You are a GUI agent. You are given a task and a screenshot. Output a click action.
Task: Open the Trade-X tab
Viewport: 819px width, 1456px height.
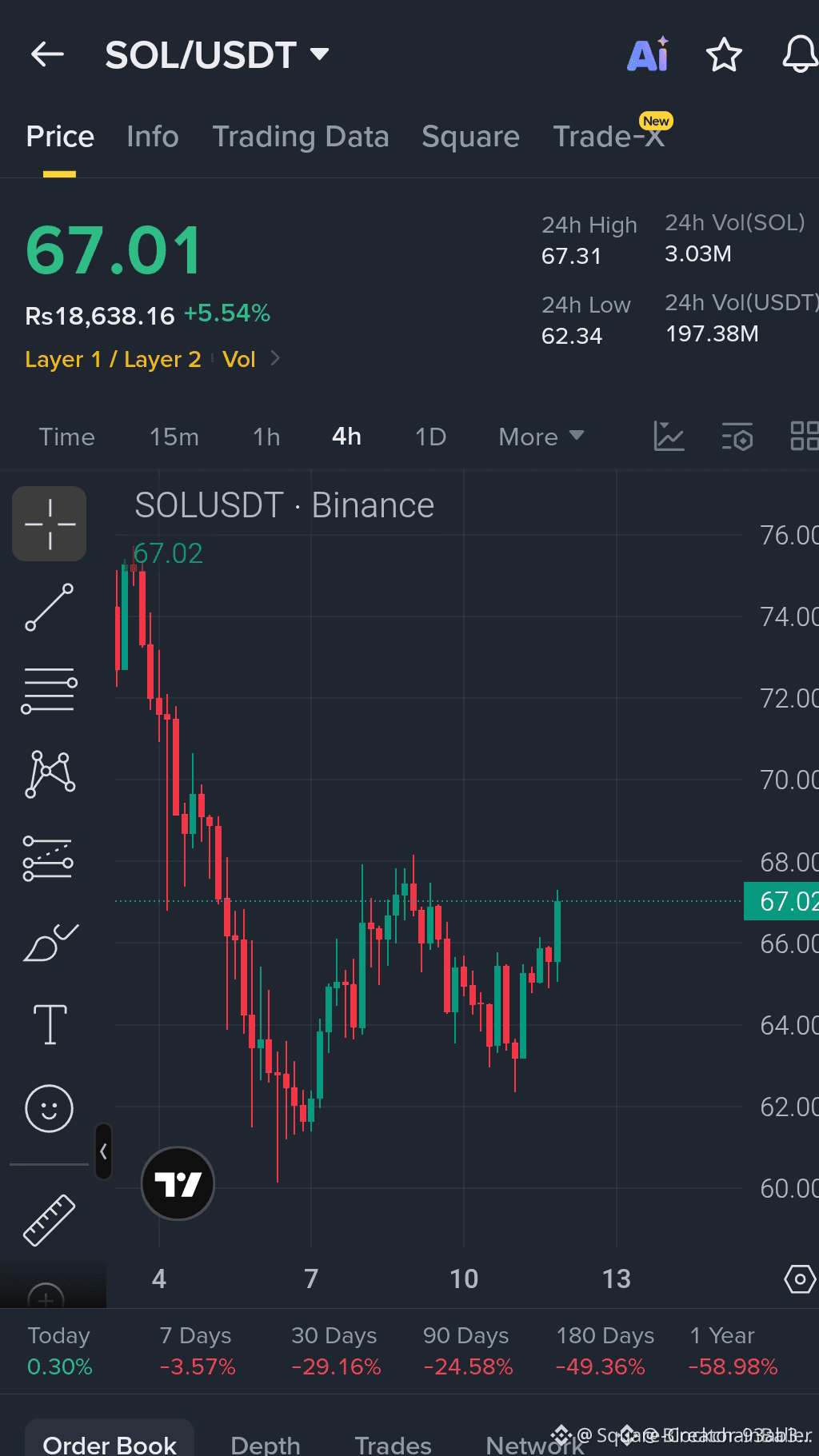pyautogui.click(x=609, y=137)
